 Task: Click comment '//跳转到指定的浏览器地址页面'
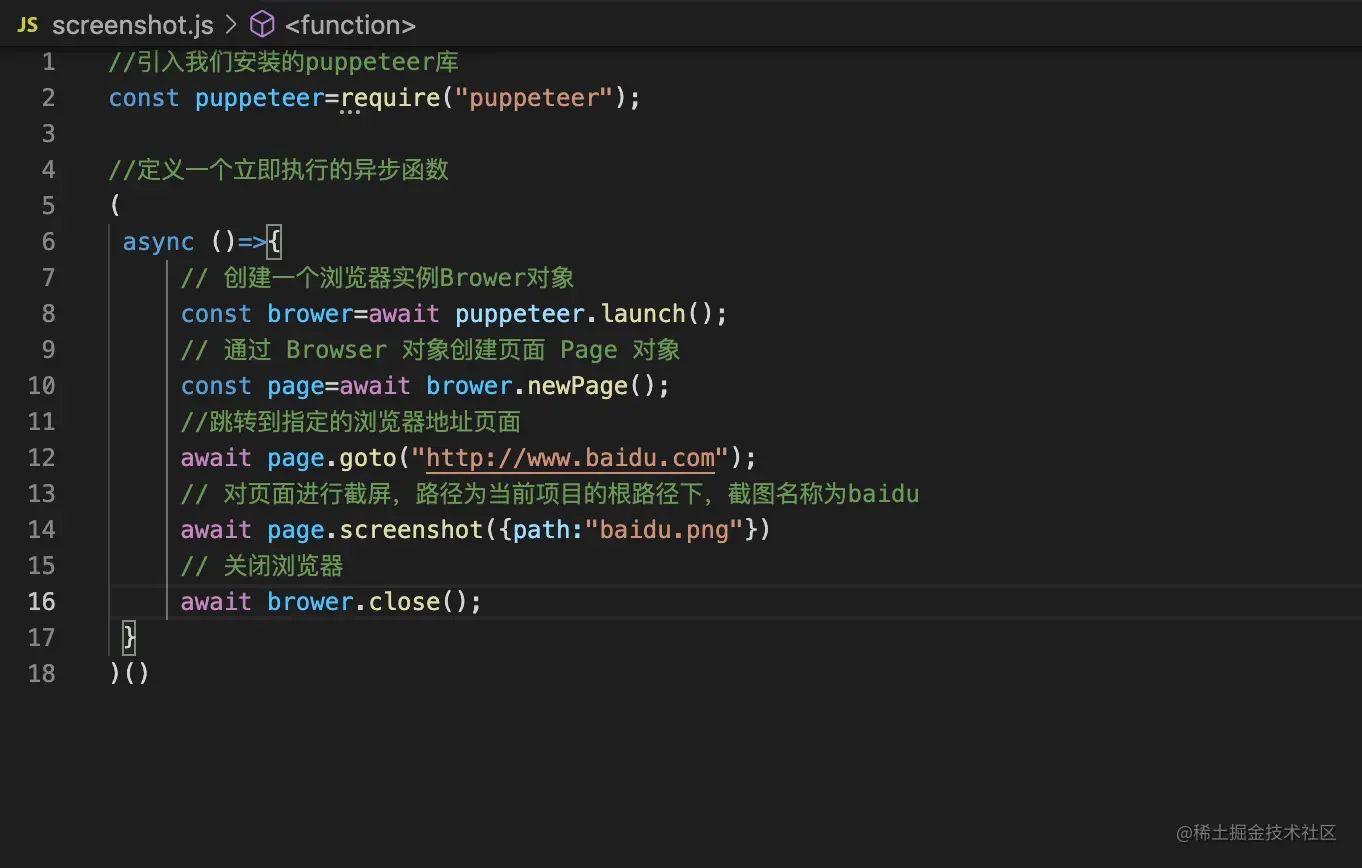tap(351, 422)
